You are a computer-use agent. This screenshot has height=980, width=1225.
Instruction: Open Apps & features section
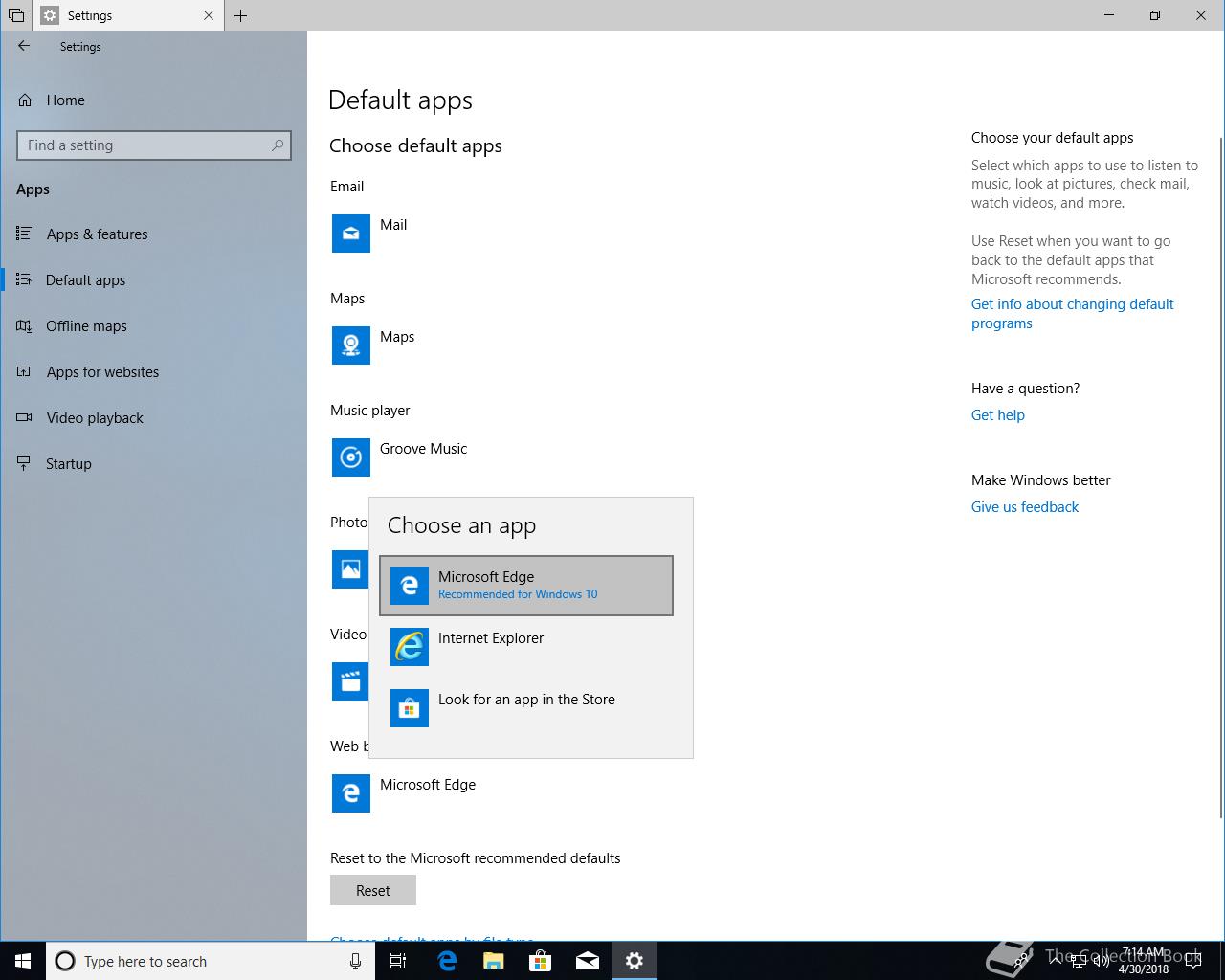97,234
